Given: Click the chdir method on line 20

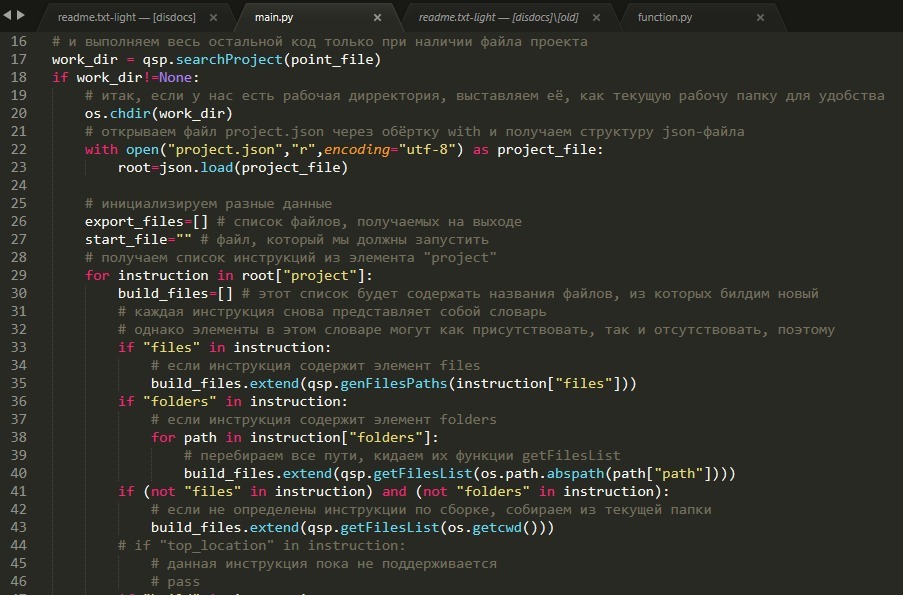Looking at the screenshot, I should [130, 113].
